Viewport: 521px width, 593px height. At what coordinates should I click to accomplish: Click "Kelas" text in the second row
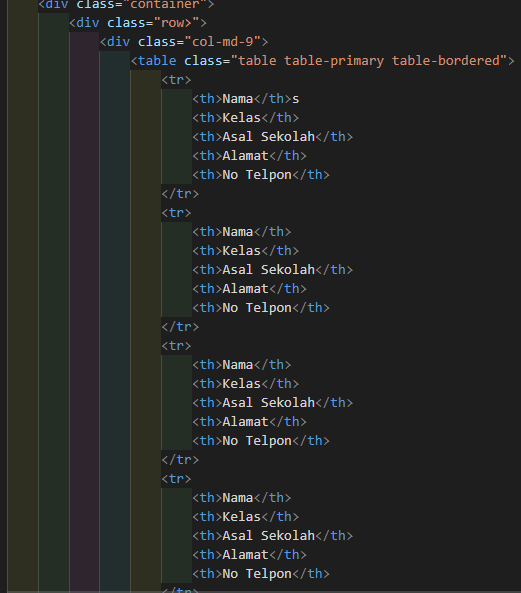pos(242,251)
